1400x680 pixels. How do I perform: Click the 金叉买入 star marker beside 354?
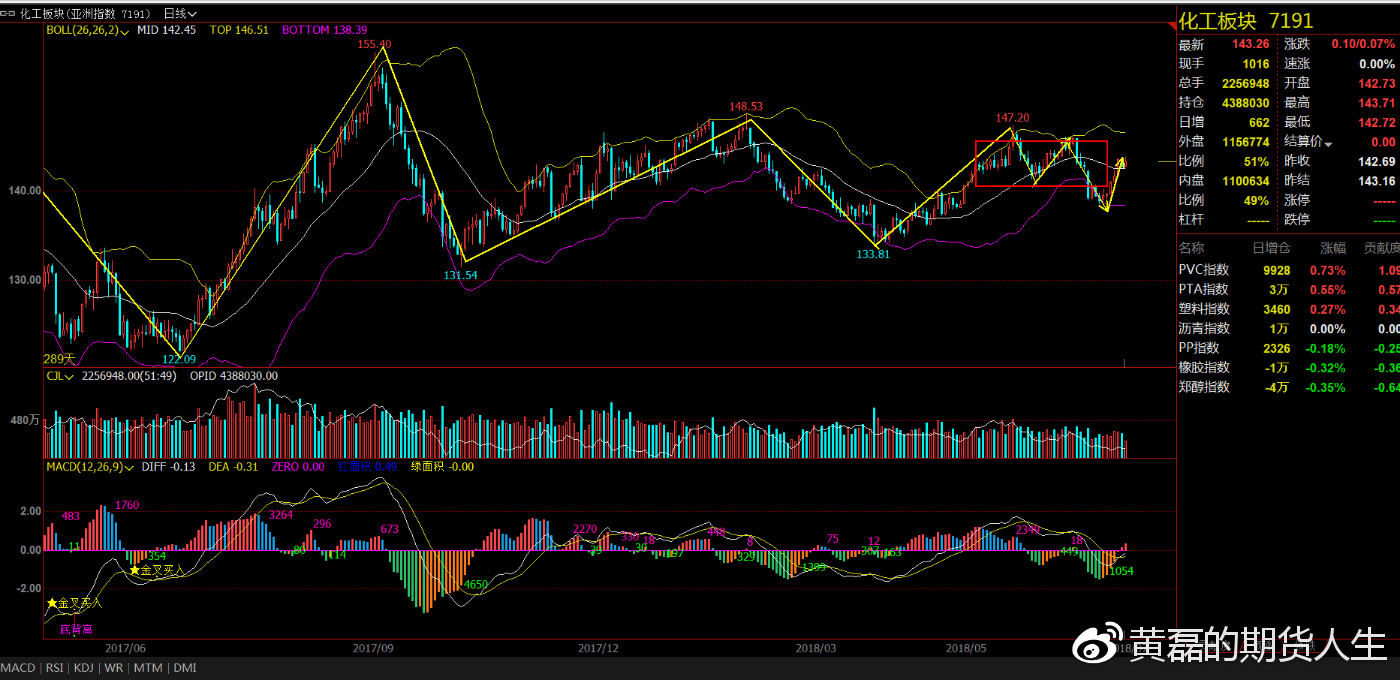point(135,569)
